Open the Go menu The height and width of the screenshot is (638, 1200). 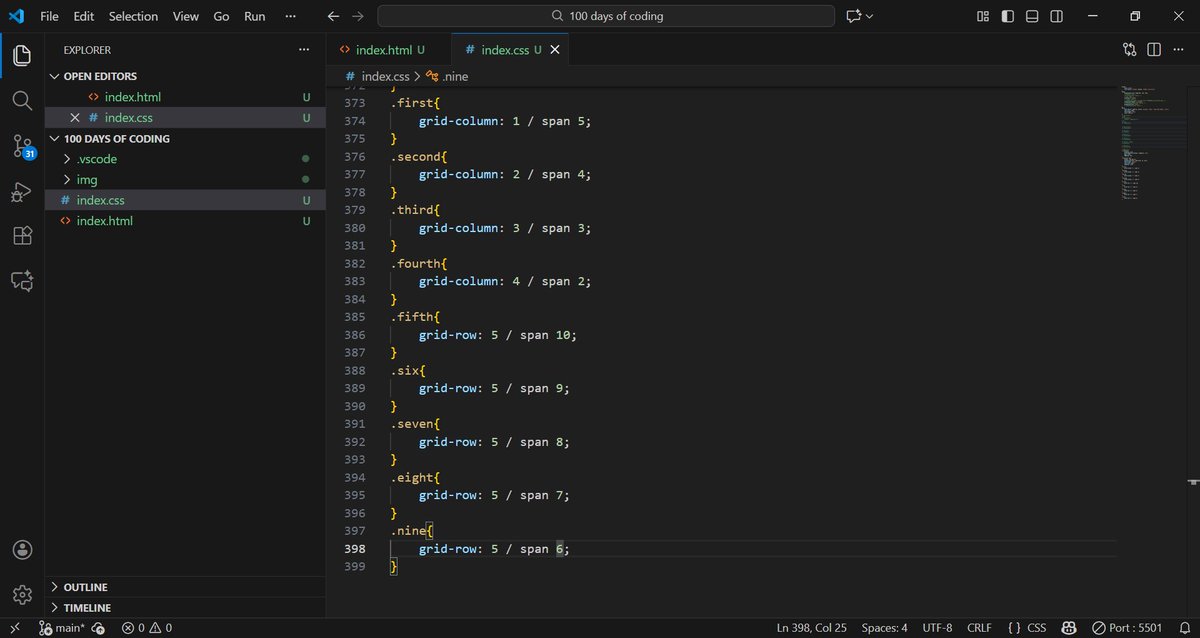tap(221, 16)
